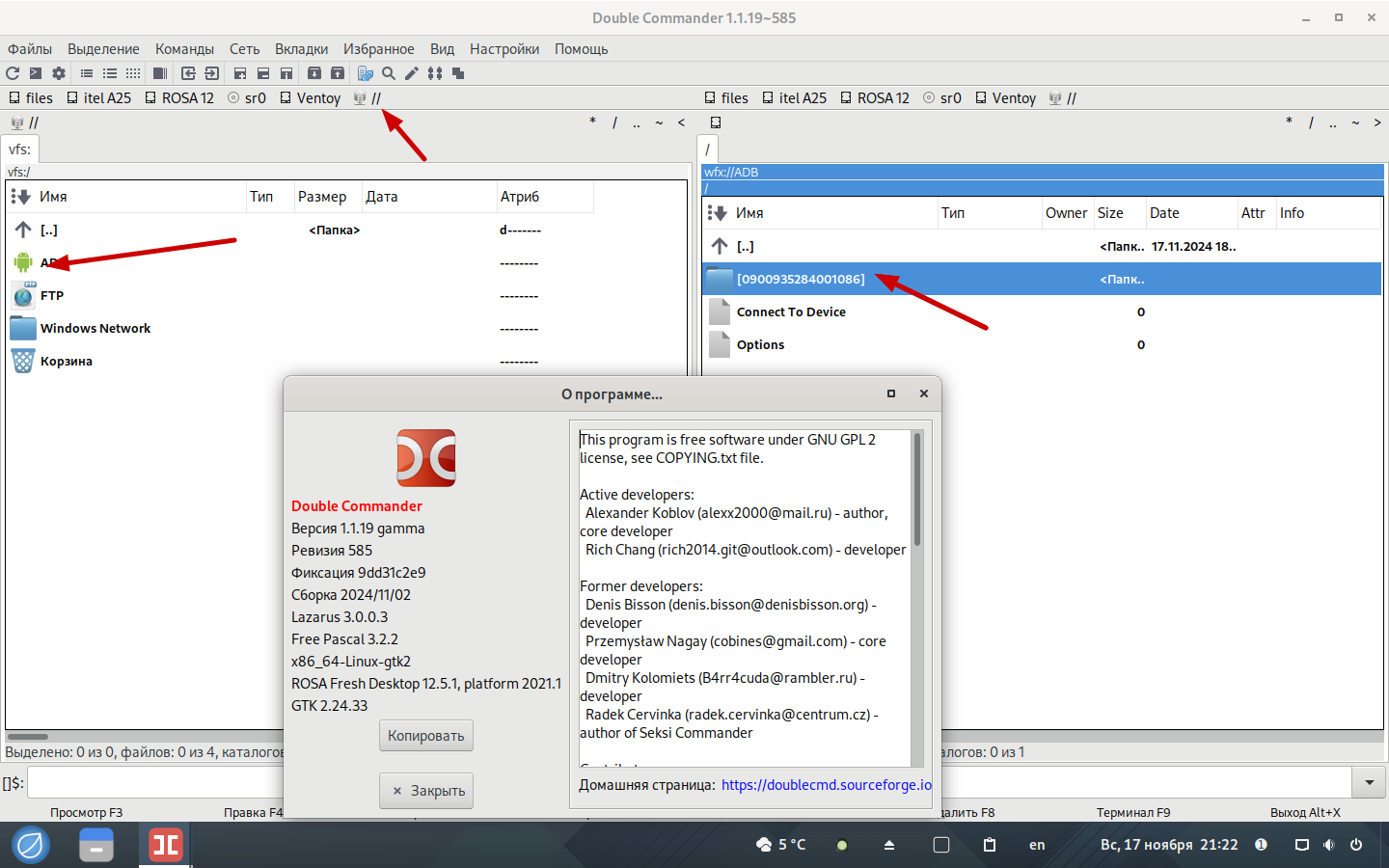The width and height of the screenshot is (1389, 868).
Task: Click the magnifier search icon in the toolbar
Action: coord(389,73)
